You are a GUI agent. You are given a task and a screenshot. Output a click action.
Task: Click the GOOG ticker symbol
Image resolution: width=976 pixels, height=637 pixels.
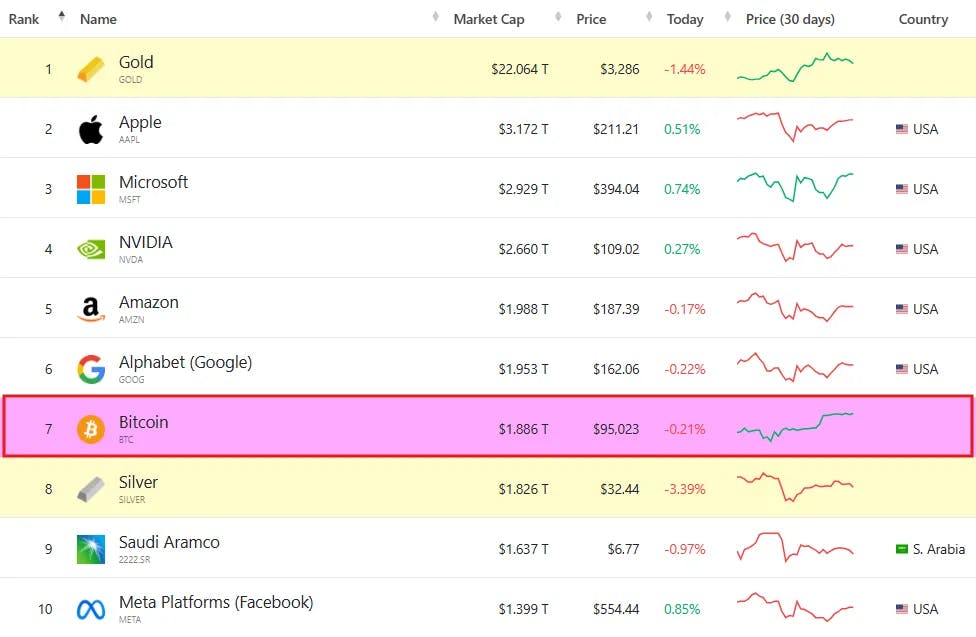(x=131, y=380)
